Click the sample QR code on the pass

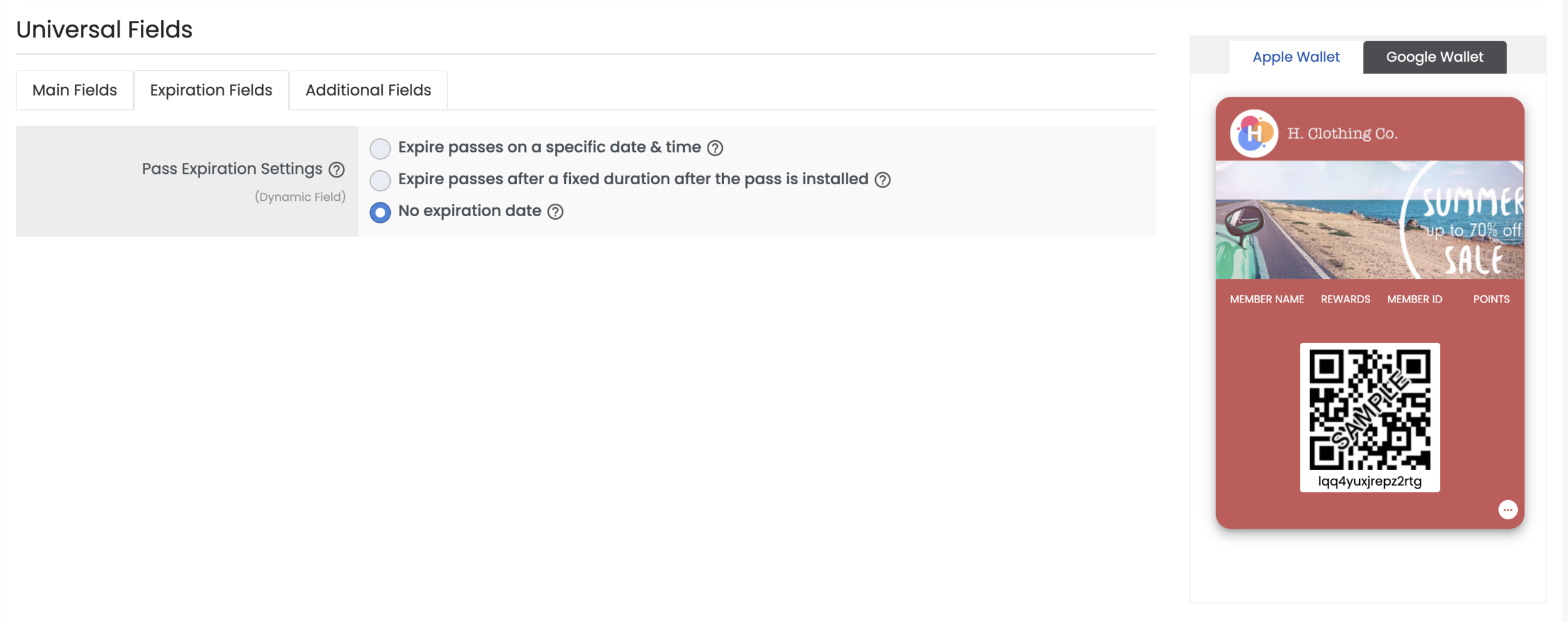click(x=1370, y=410)
